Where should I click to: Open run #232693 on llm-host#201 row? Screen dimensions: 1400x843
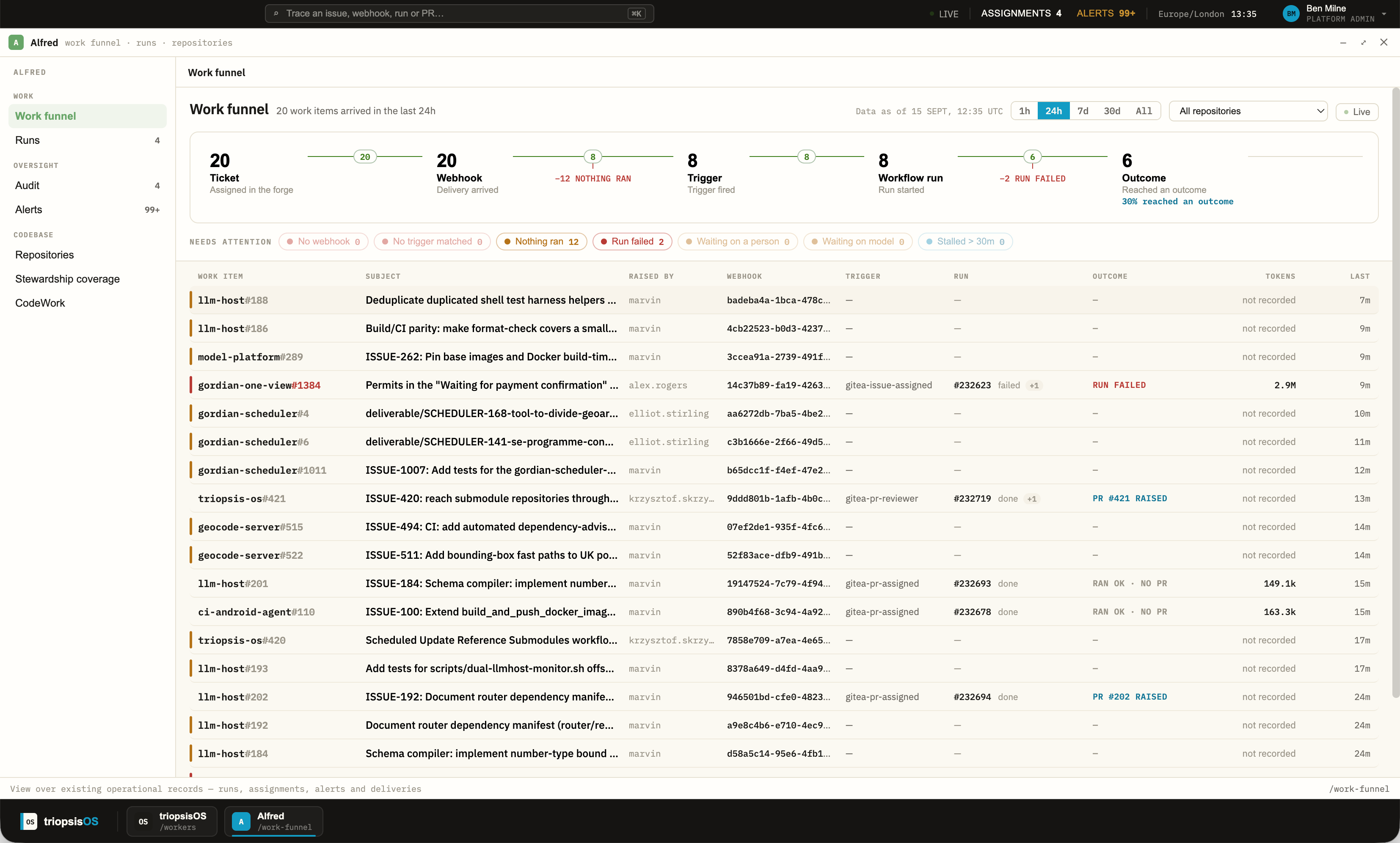tap(972, 584)
